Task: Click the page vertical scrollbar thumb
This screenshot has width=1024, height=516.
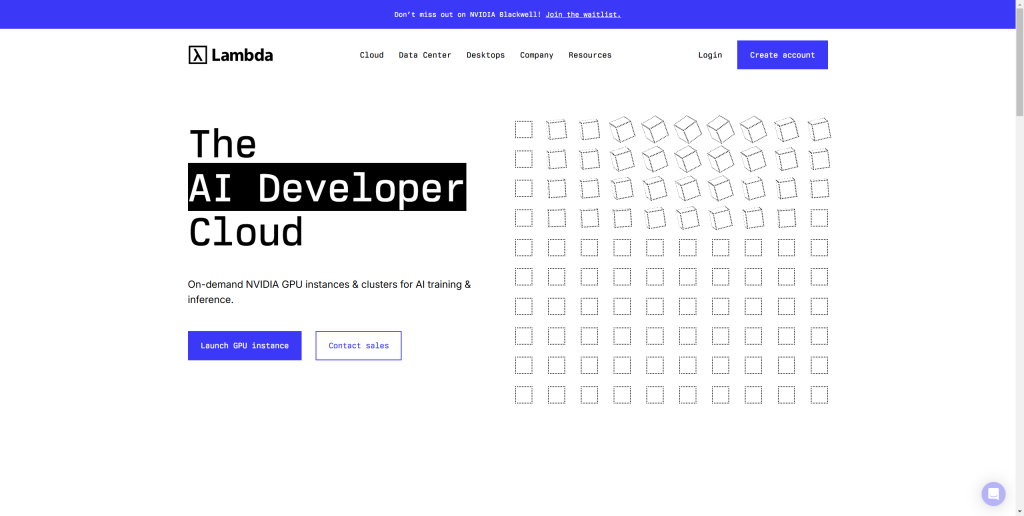Action: coord(1019,62)
